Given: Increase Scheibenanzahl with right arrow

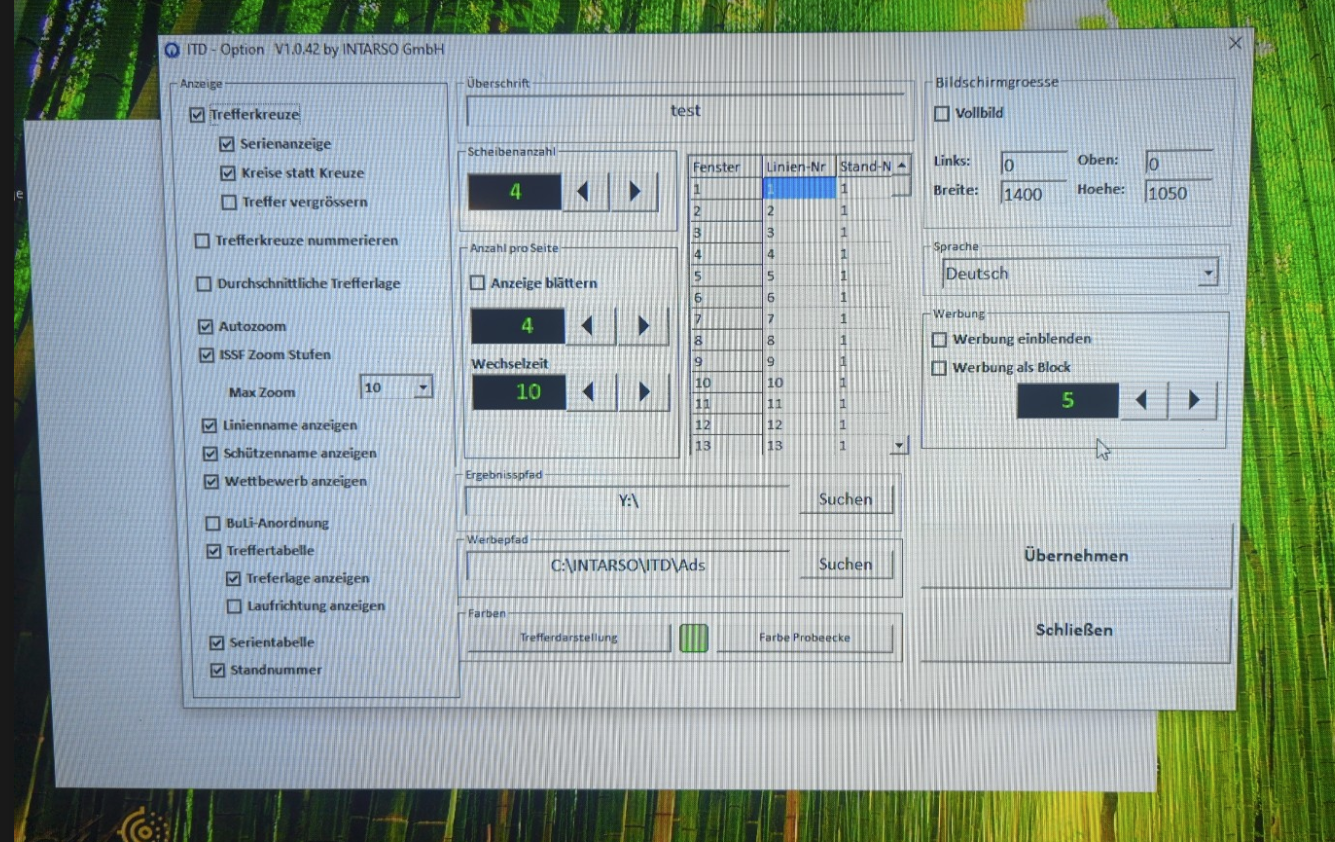Looking at the screenshot, I should pyautogui.click(x=634, y=191).
